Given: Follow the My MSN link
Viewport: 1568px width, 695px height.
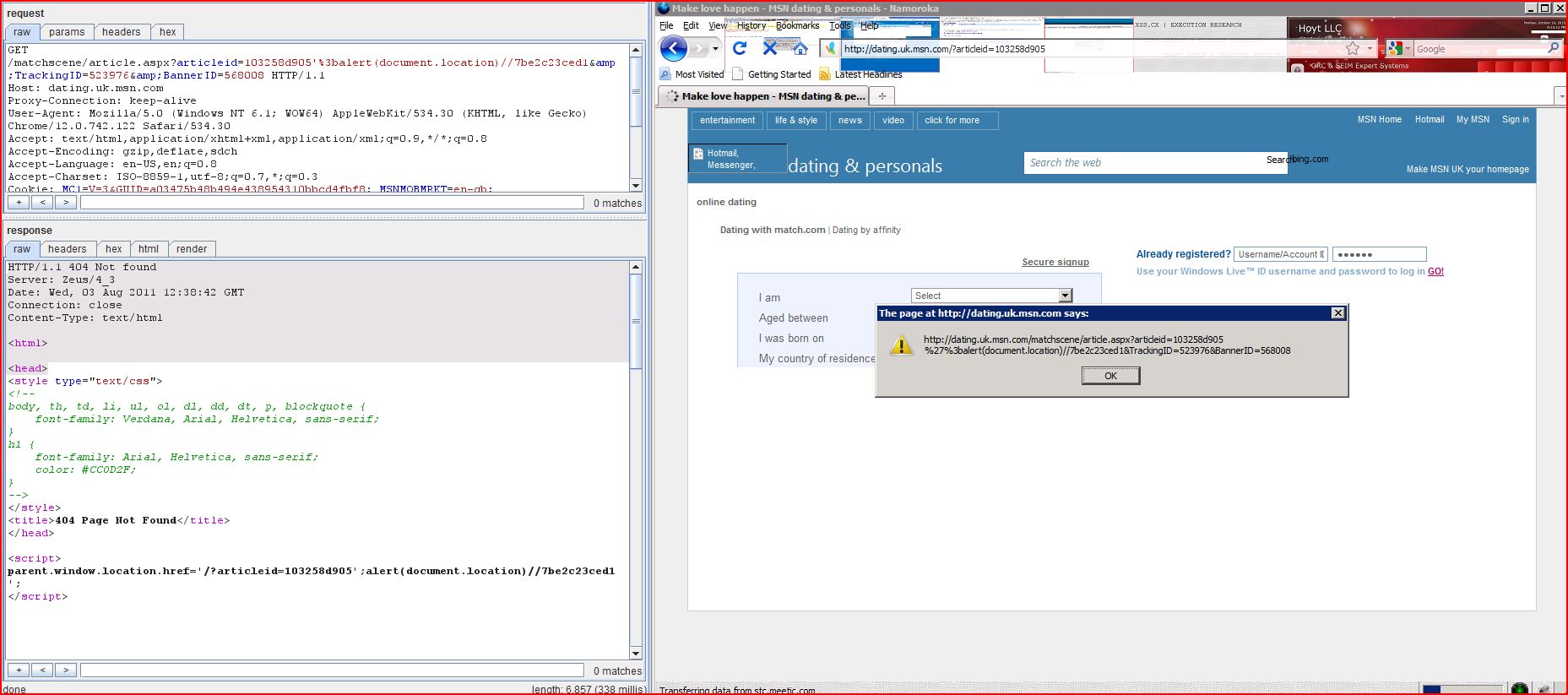Looking at the screenshot, I should [x=1473, y=120].
